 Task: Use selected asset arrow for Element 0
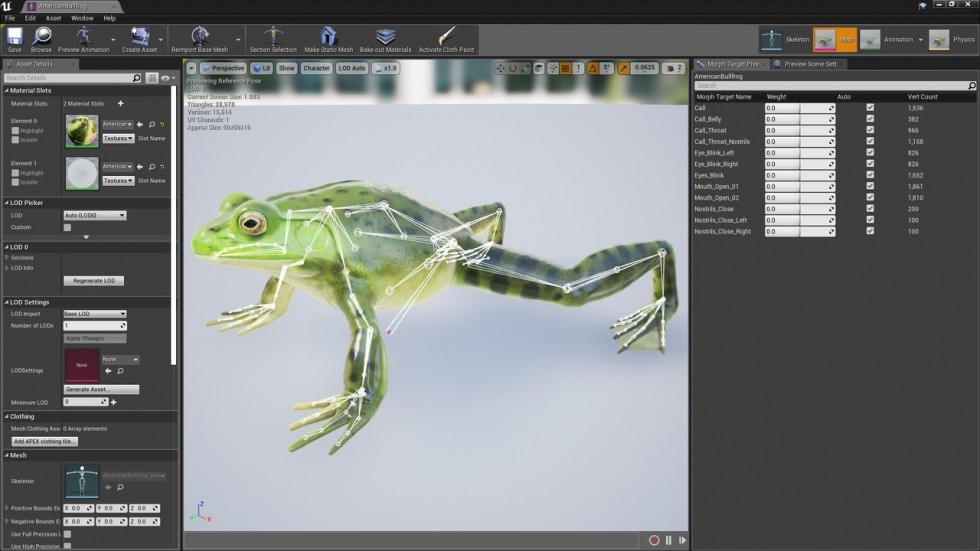[140, 124]
